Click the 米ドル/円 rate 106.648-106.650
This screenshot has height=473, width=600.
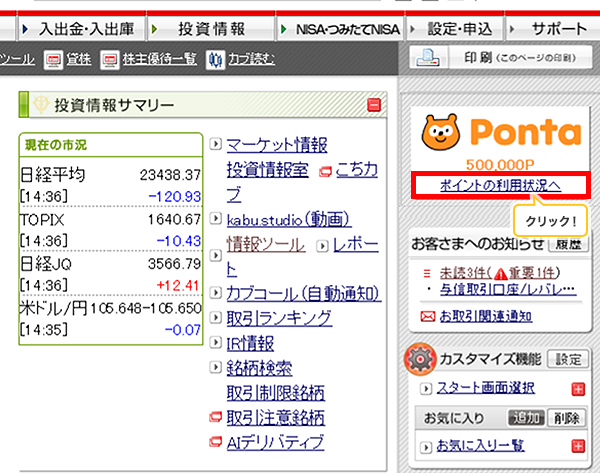point(146,308)
